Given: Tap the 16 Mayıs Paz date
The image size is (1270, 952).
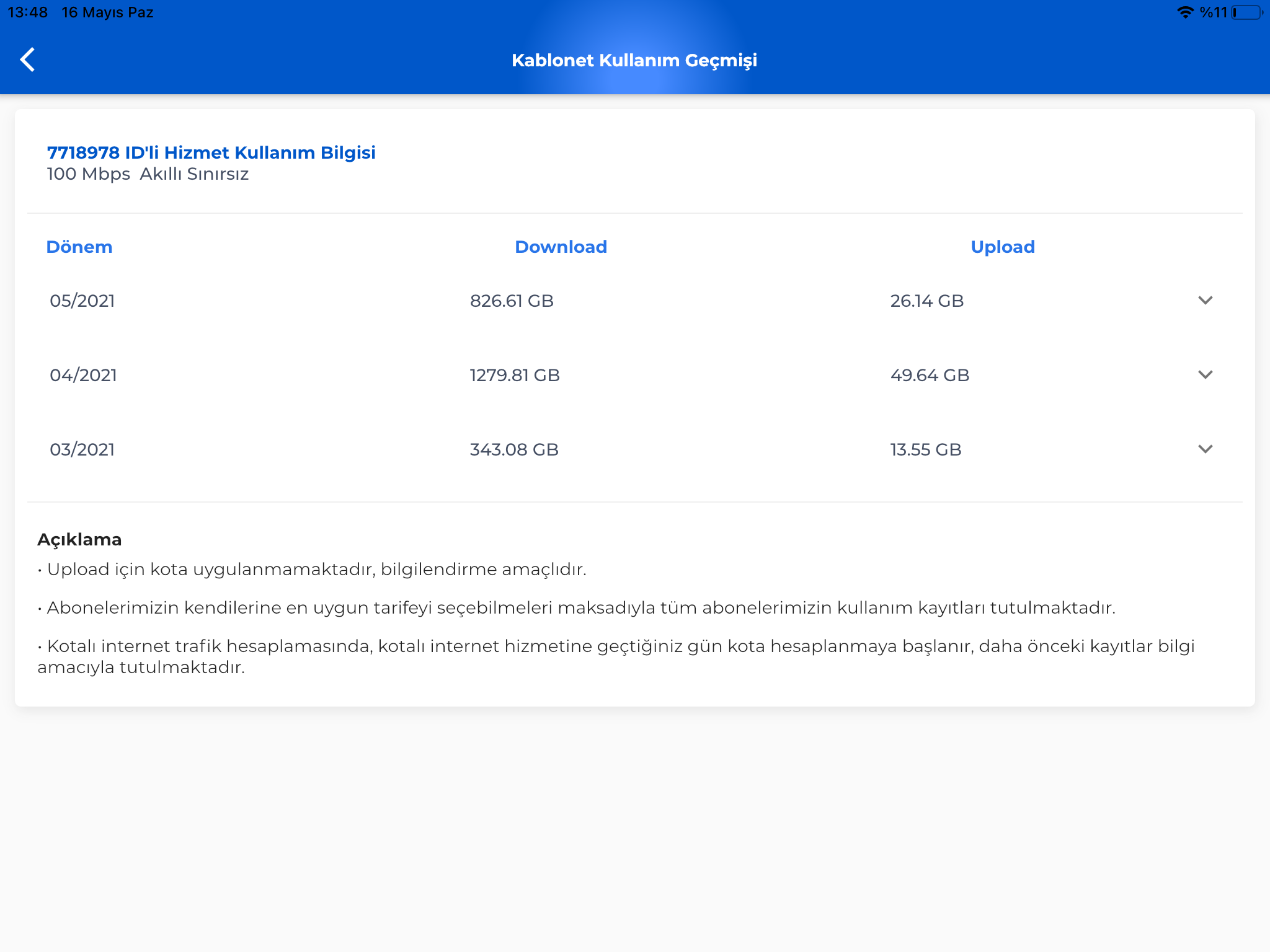Looking at the screenshot, I should (107, 12).
